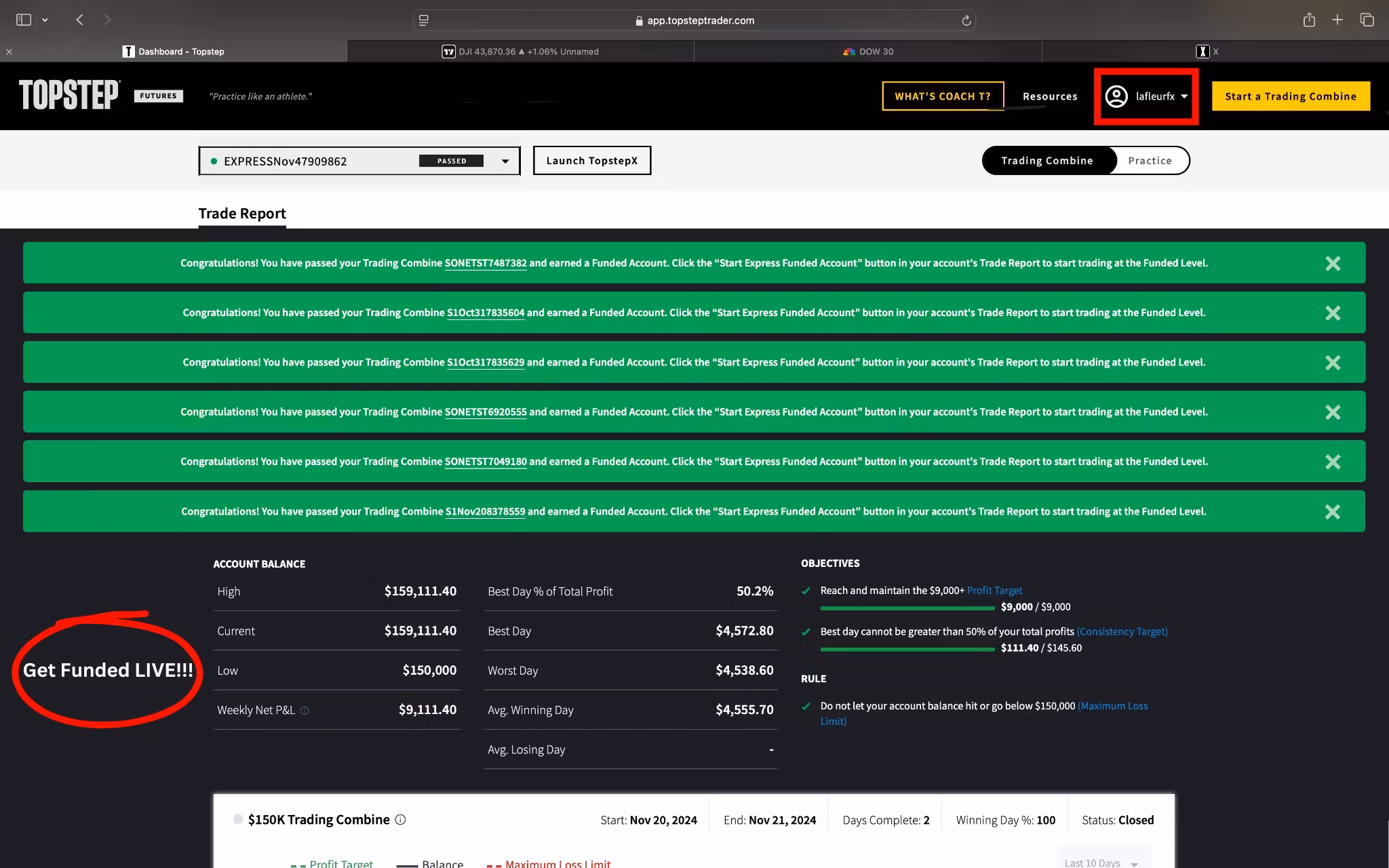The width and height of the screenshot is (1389, 868).
Task: Switch to the DOW 30 tab
Action: (868, 52)
